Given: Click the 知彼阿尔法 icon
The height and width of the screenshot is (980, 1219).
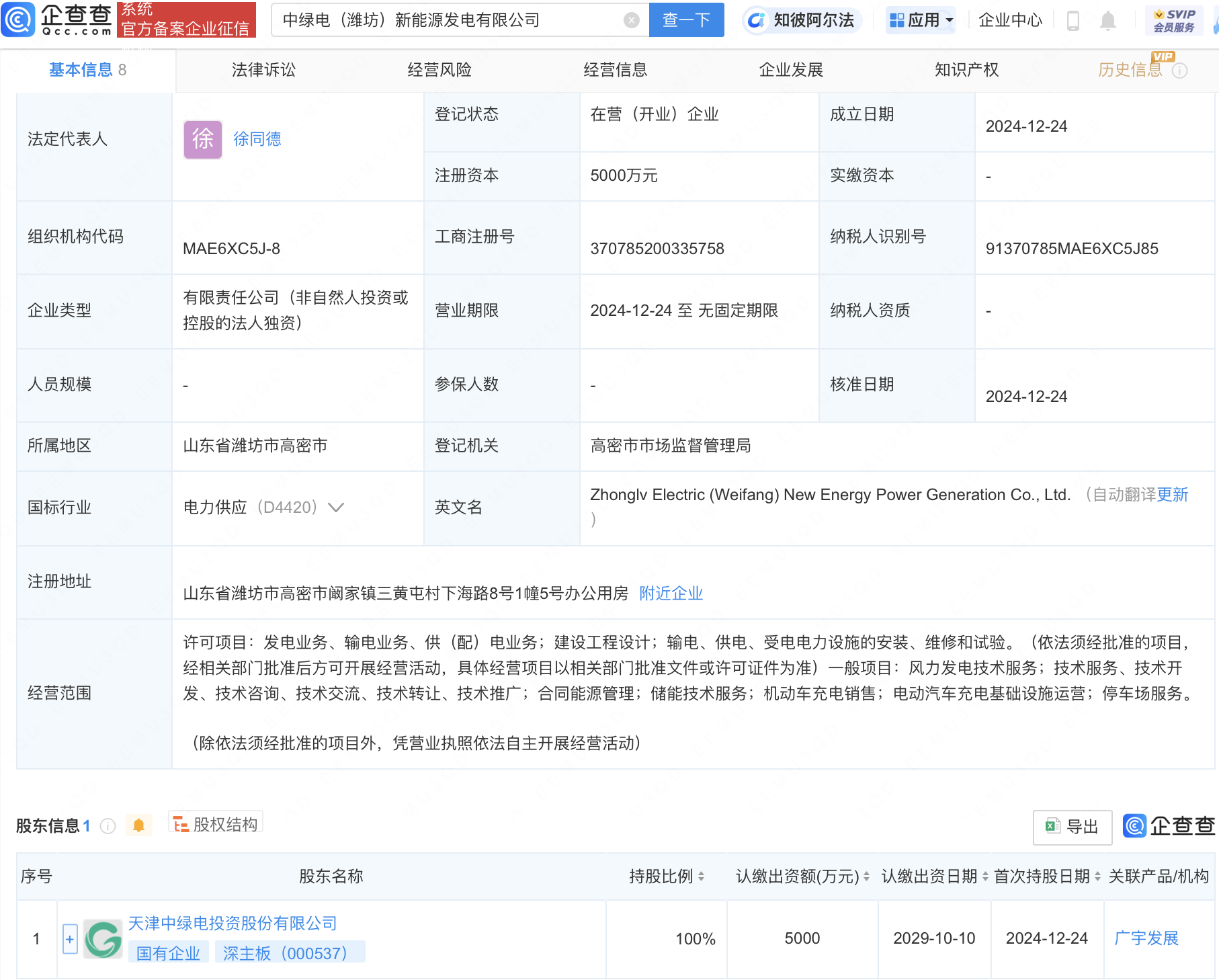Looking at the screenshot, I should [758, 20].
